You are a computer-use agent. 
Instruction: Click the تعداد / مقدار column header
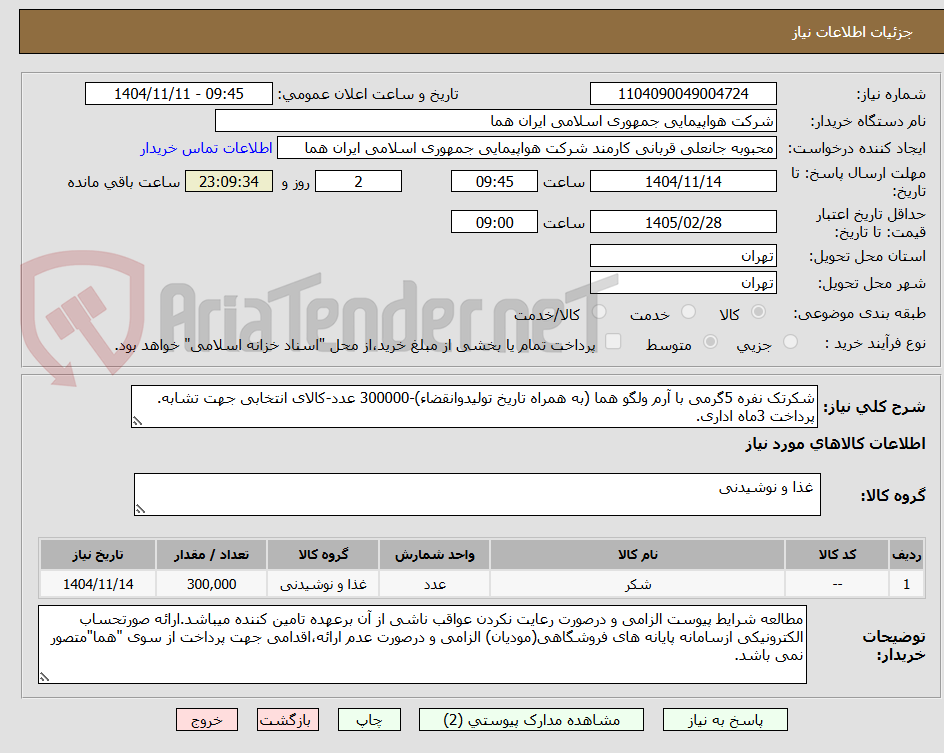(211, 554)
